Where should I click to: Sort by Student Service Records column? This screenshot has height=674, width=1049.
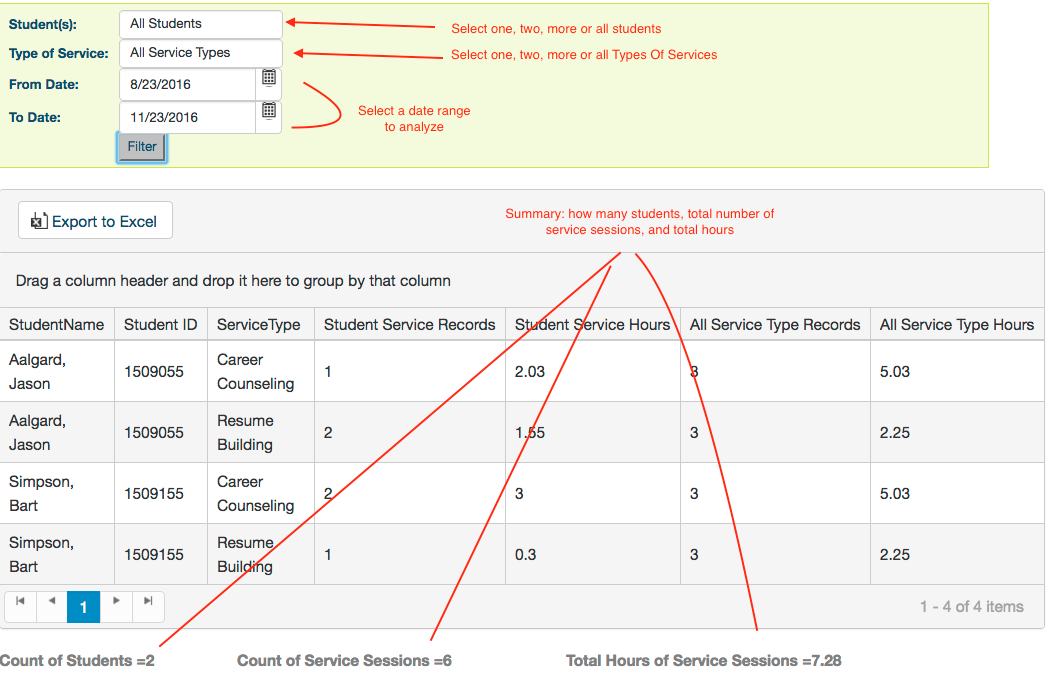[409, 325]
